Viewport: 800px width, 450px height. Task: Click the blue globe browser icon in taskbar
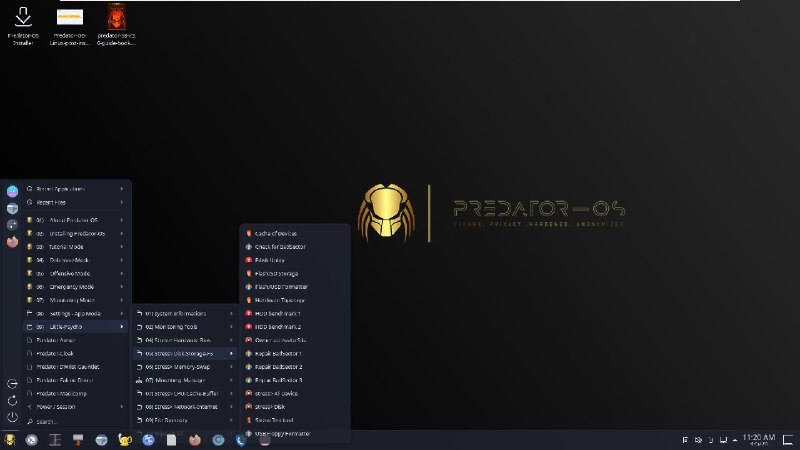148,440
